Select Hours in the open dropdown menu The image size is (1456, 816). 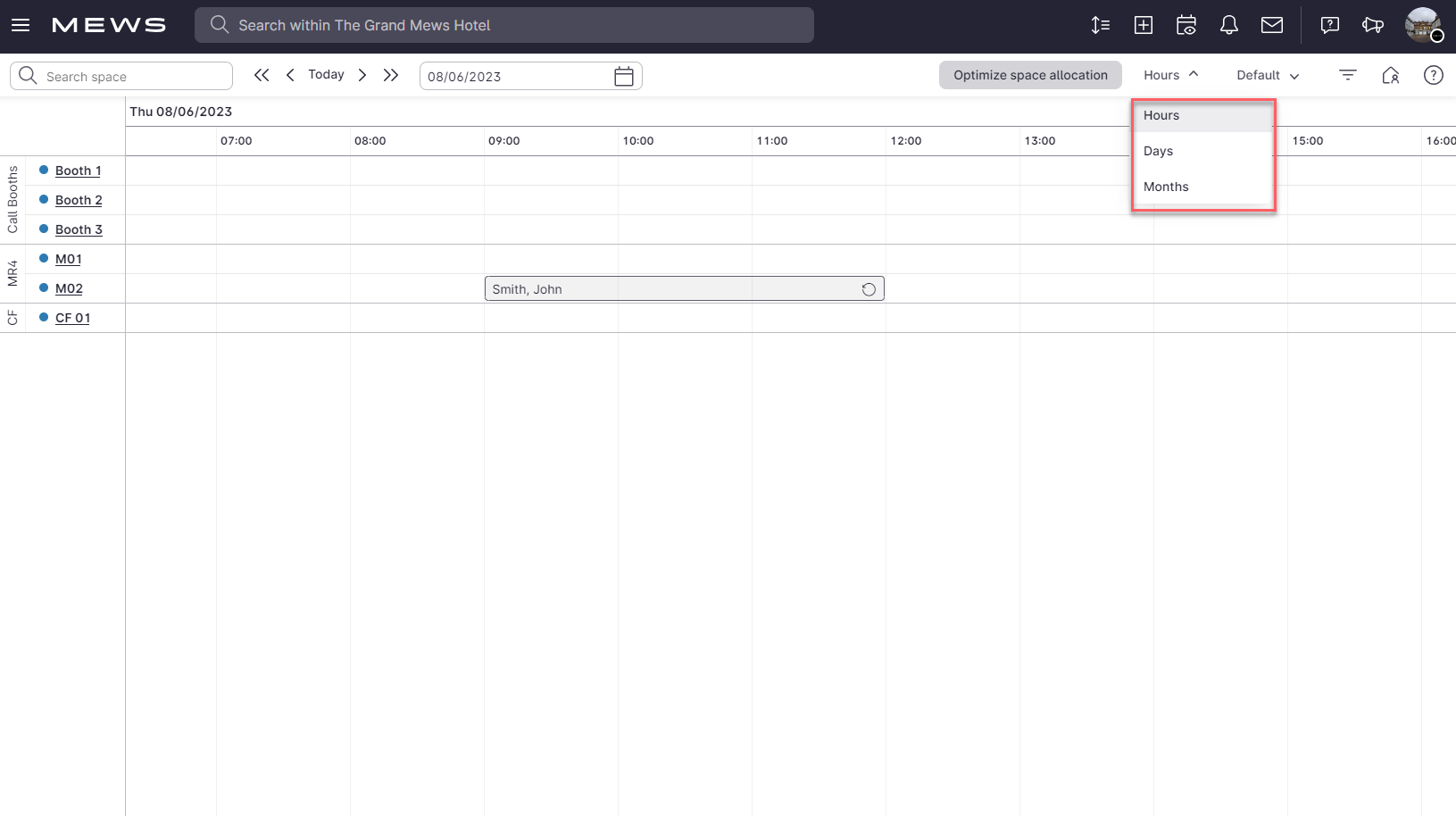(1161, 115)
